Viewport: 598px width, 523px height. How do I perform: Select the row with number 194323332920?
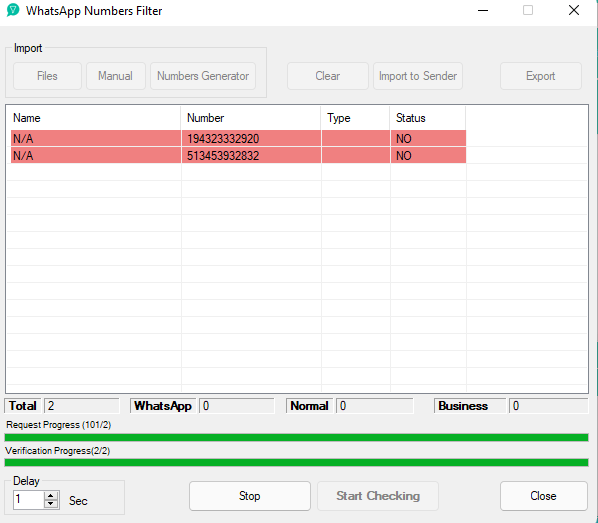(238, 138)
